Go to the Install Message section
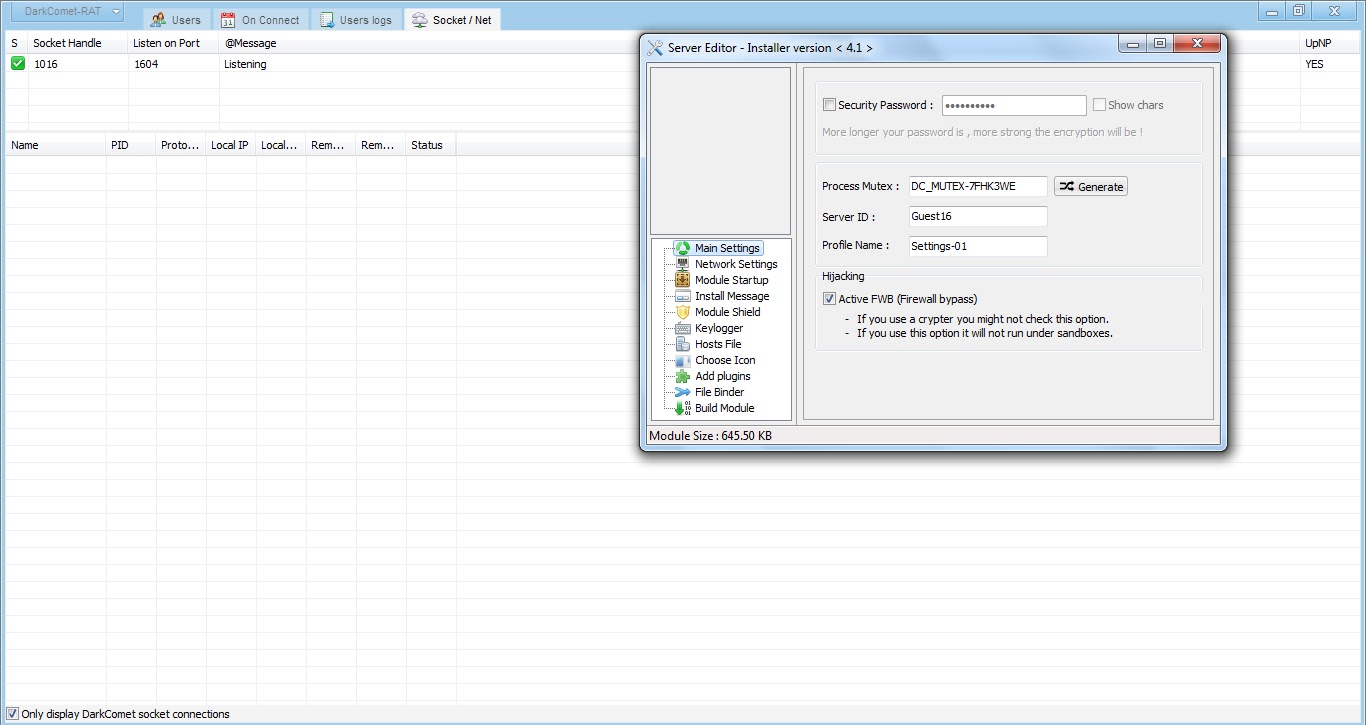 point(732,296)
